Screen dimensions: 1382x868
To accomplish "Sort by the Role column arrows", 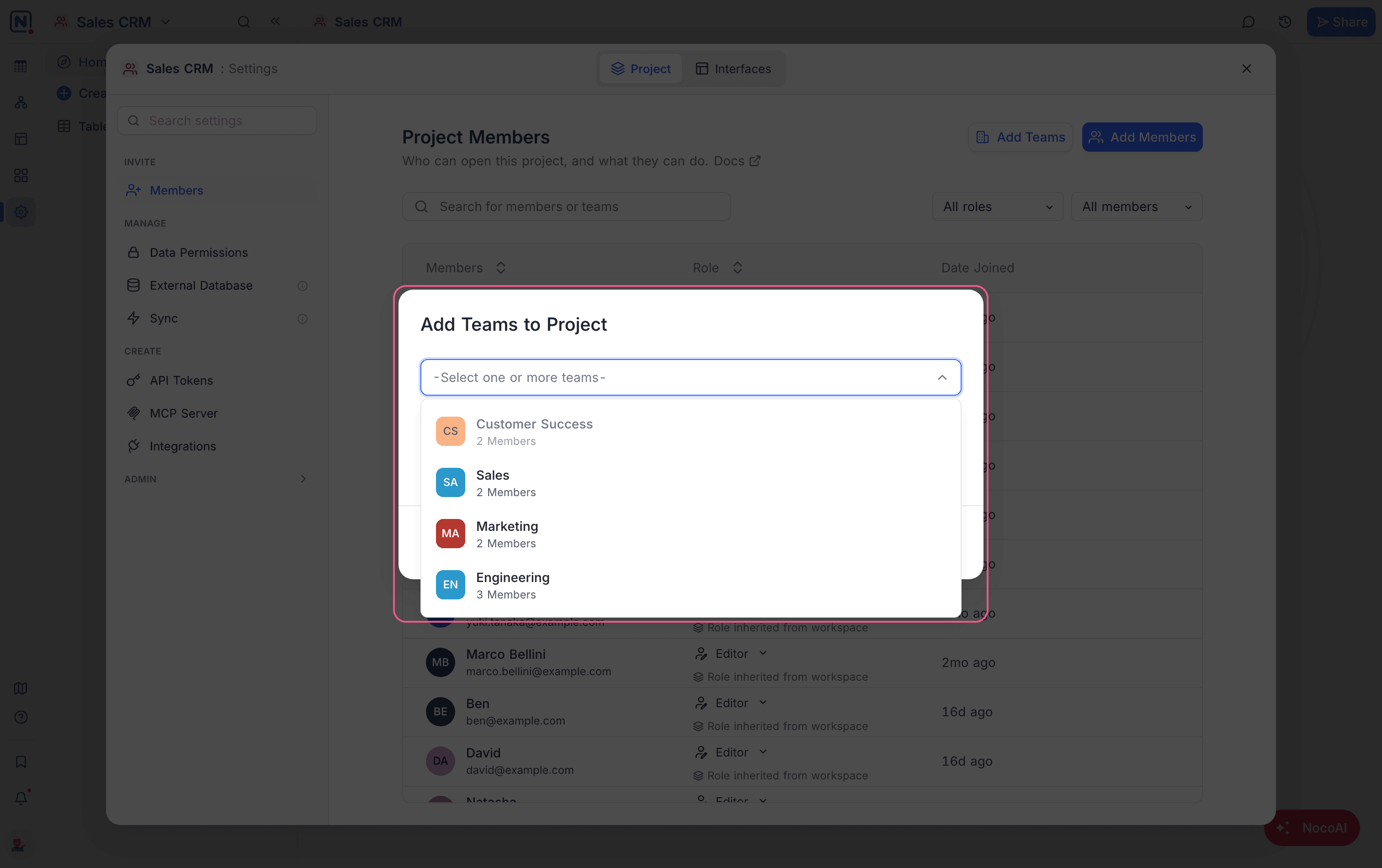I will [x=738, y=268].
